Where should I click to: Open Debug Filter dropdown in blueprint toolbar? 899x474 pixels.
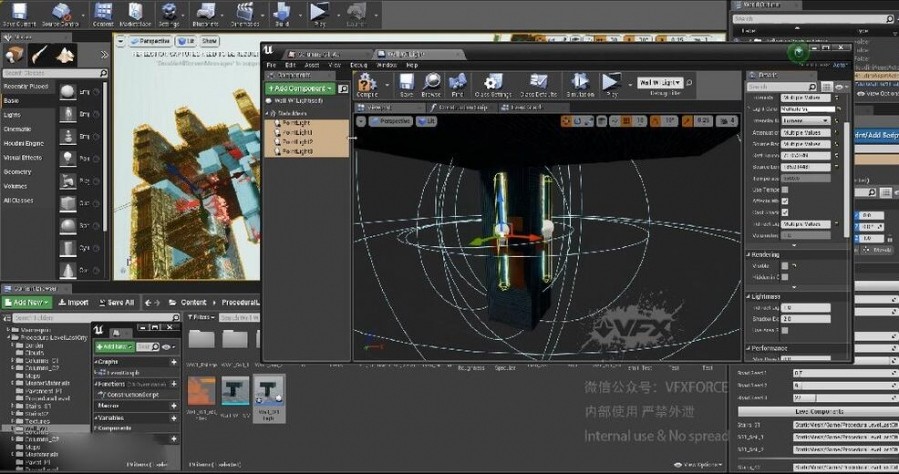(x=660, y=83)
